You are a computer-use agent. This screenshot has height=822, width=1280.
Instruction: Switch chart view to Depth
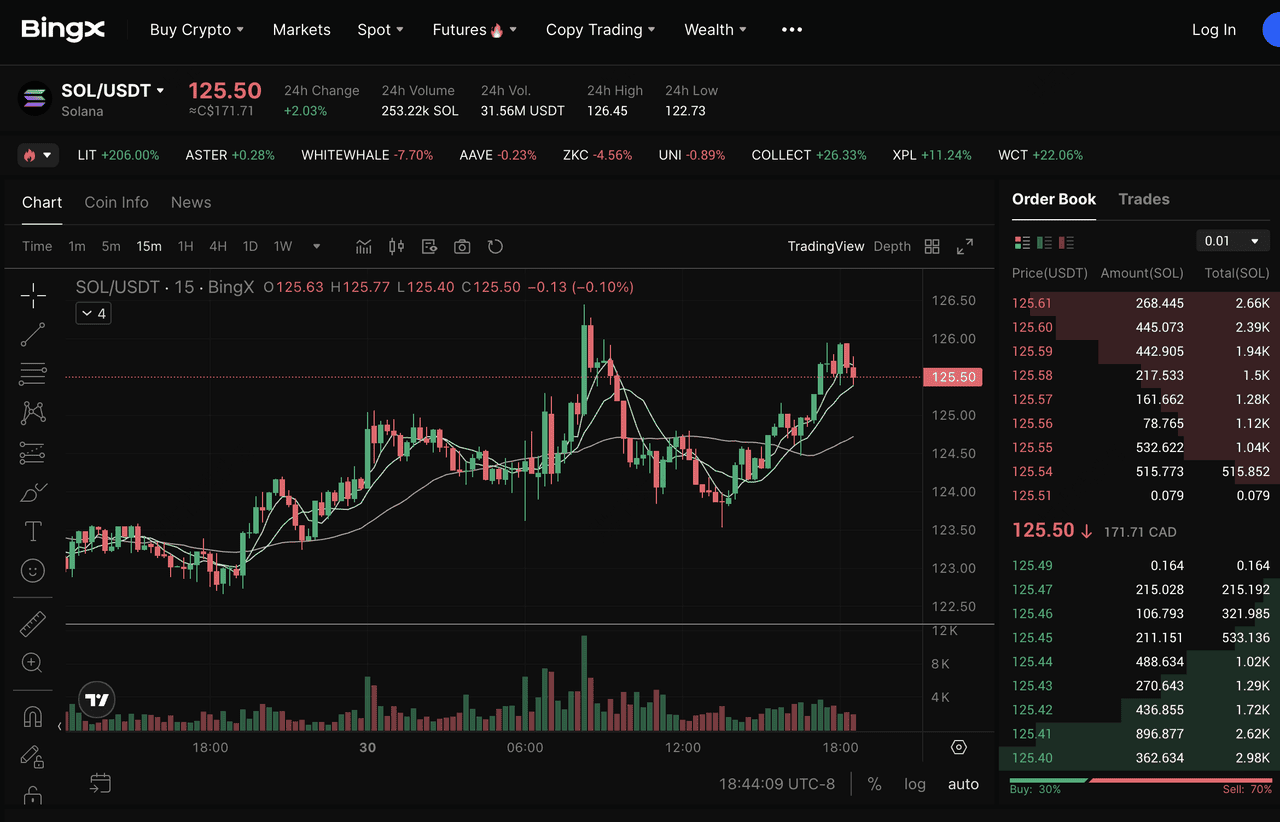[x=892, y=246]
